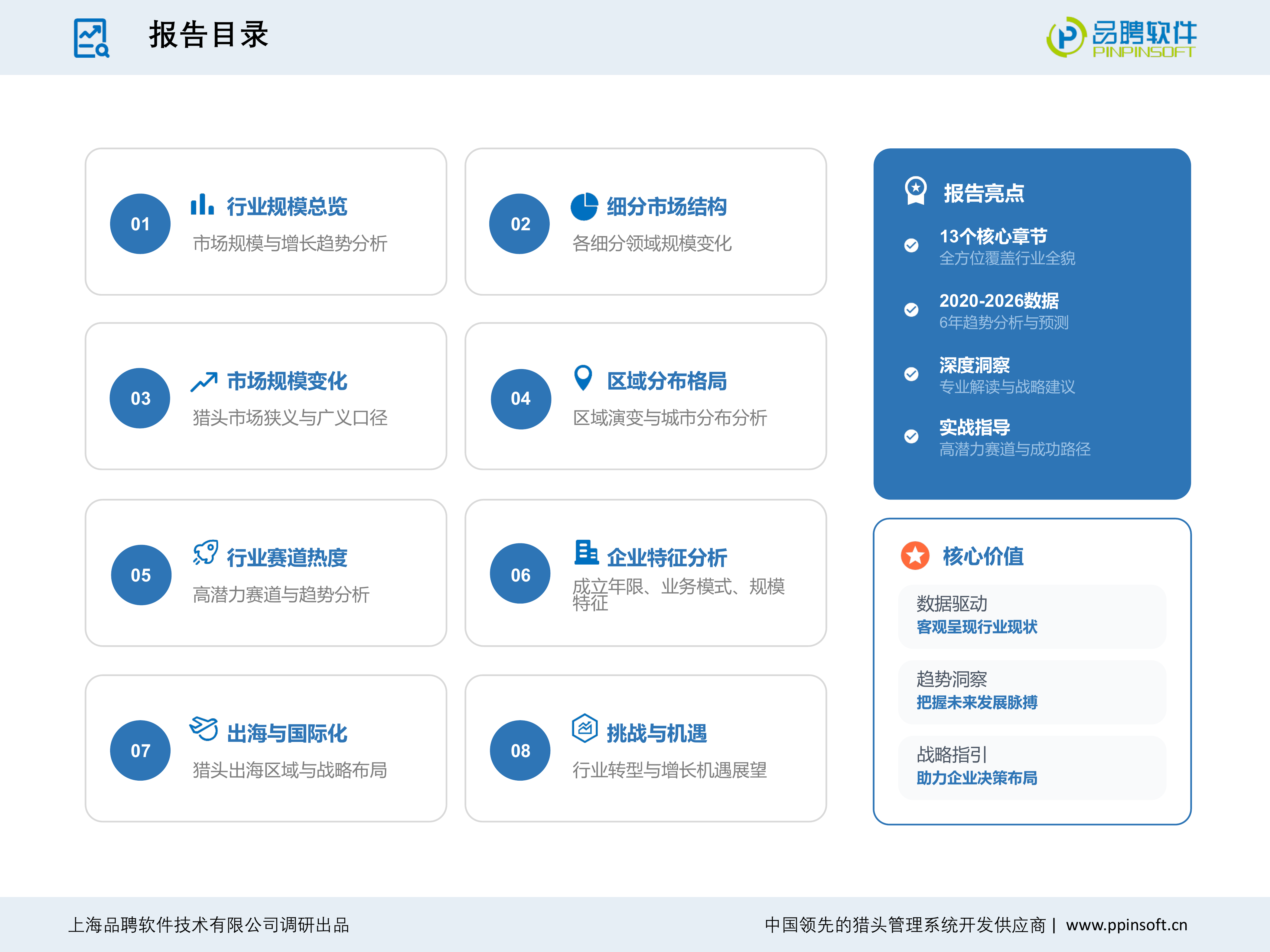The image size is (1270, 952).
Task: Click the text 高潜力赛道与趋势分析
Action: tap(281, 594)
